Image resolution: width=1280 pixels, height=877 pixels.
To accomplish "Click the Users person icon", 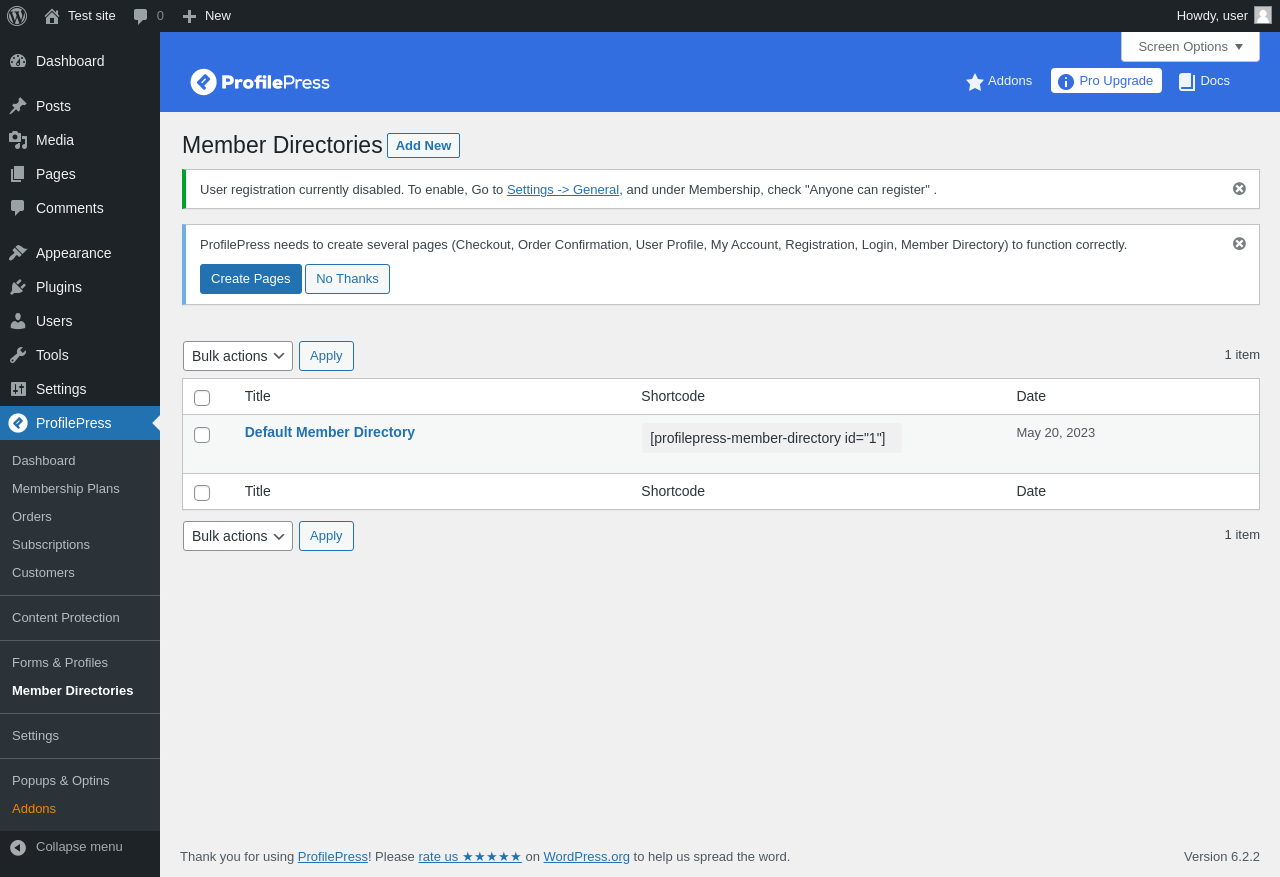I will (18, 321).
